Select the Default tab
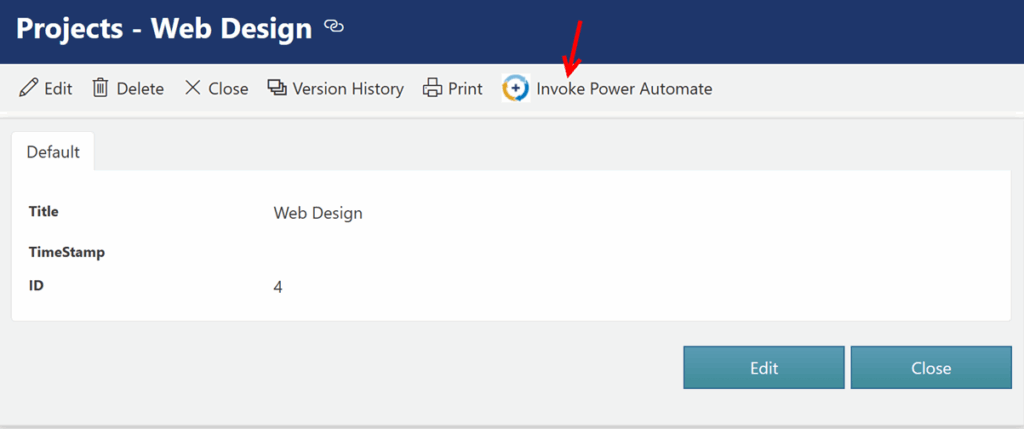1024x429 pixels. [x=53, y=152]
